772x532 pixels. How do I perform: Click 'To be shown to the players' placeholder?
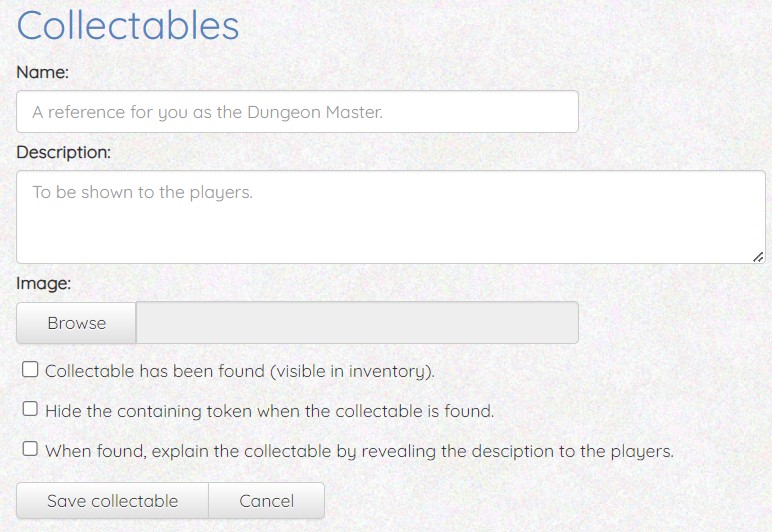(x=142, y=191)
